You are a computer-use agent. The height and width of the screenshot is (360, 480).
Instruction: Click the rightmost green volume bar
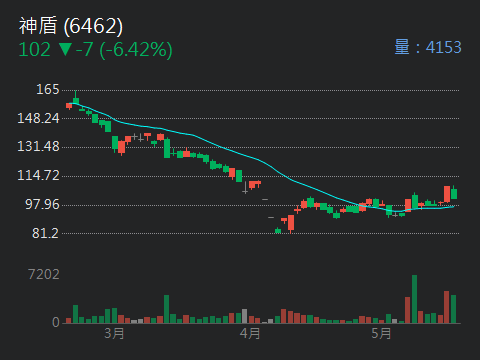pyautogui.click(x=453, y=309)
